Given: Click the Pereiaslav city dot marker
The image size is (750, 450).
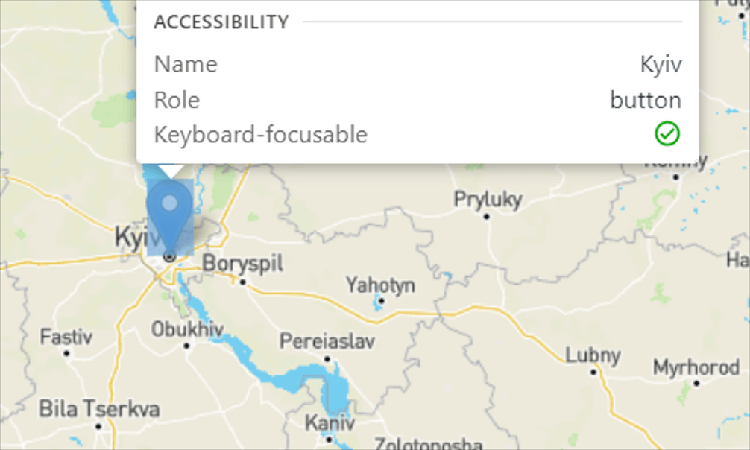Looking at the screenshot, I should click(x=327, y=357).
